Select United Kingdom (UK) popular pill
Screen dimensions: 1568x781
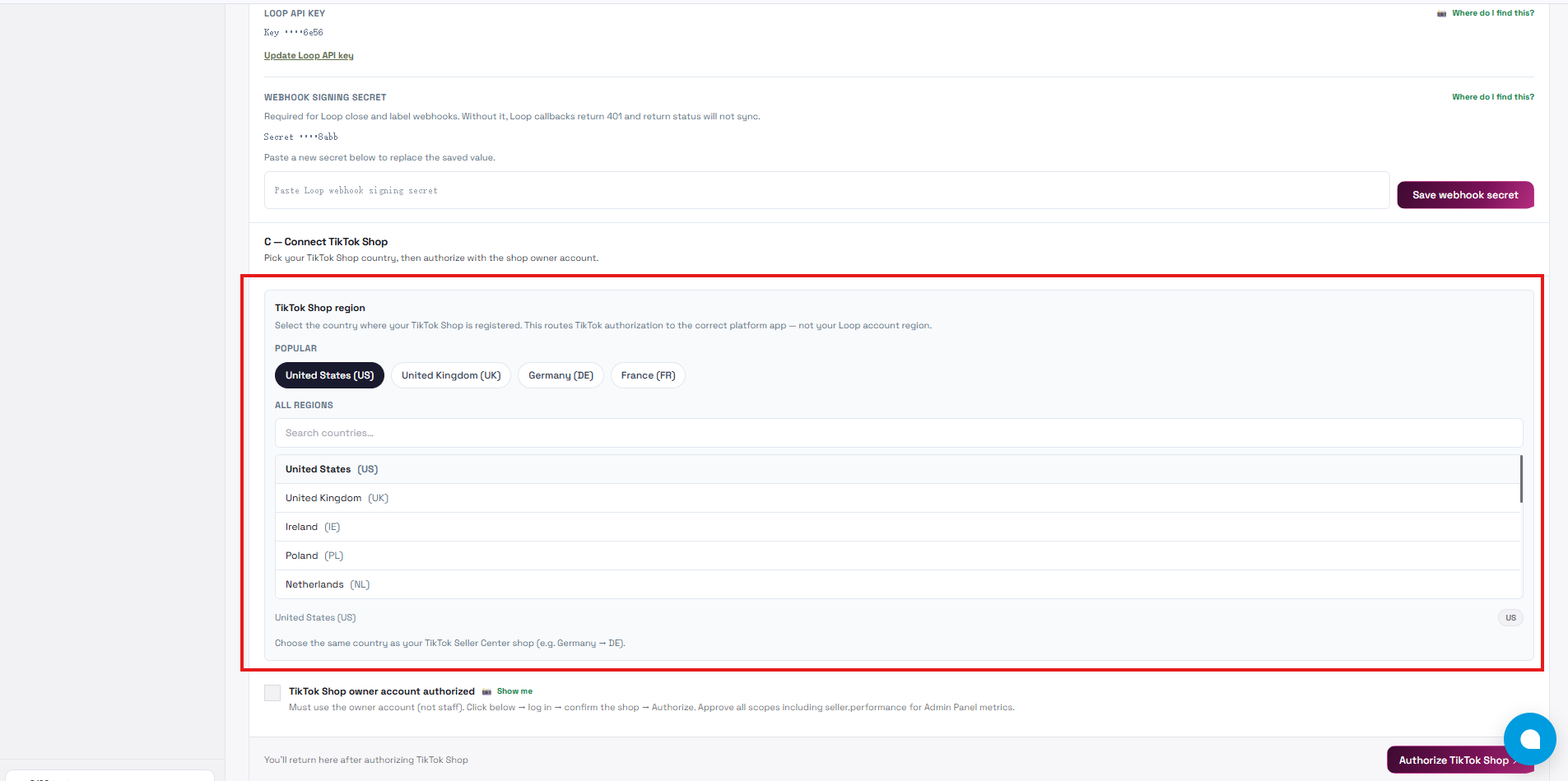pos(451,375)
